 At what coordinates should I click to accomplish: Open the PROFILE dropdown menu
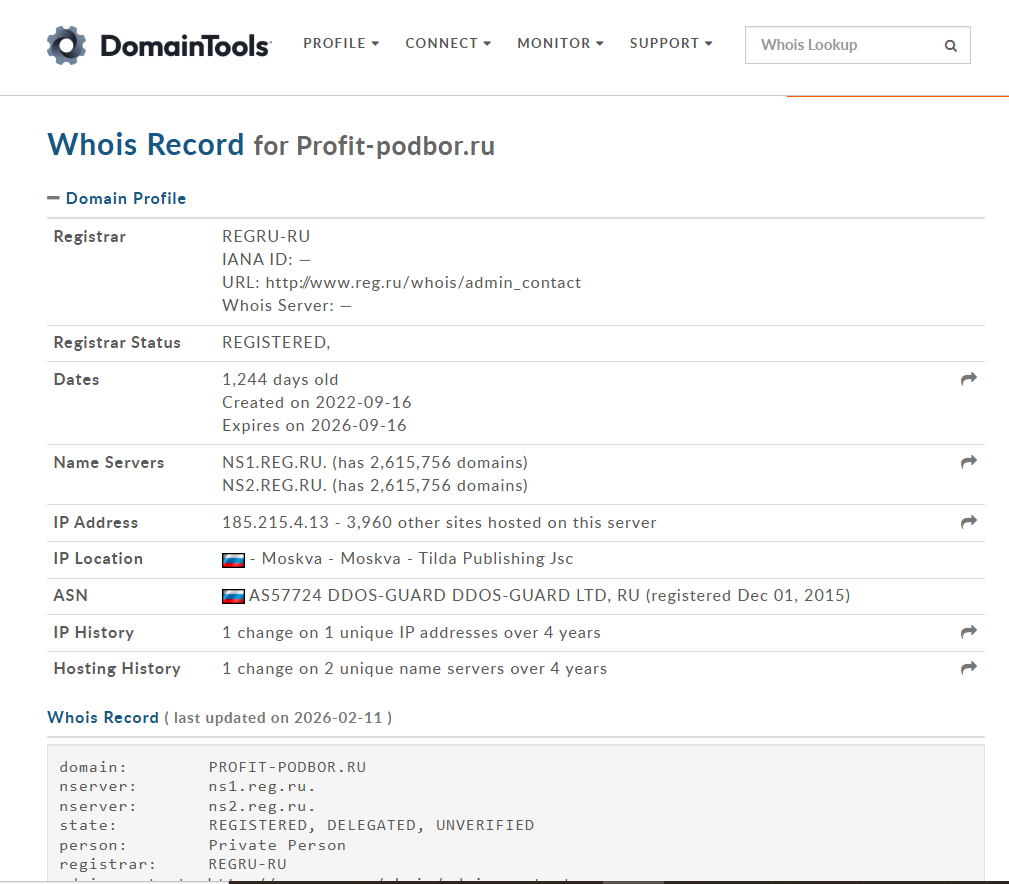341,44
